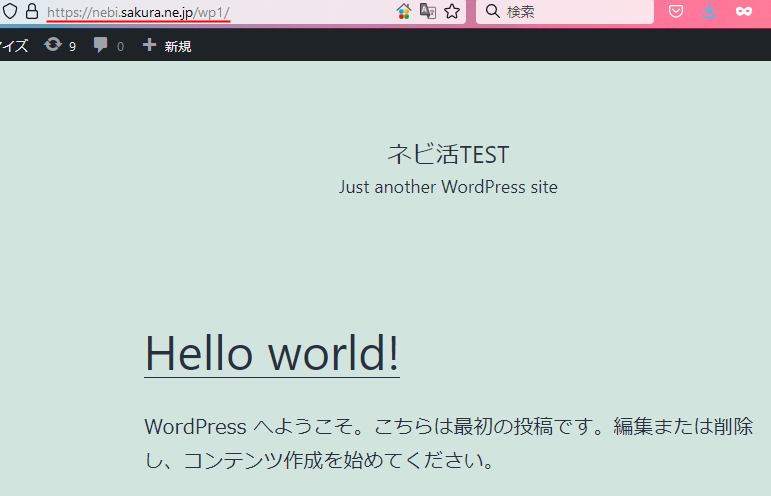Open the Pocket save icon
The width and height of the screenshot is (771, 496).
[676, 12]
